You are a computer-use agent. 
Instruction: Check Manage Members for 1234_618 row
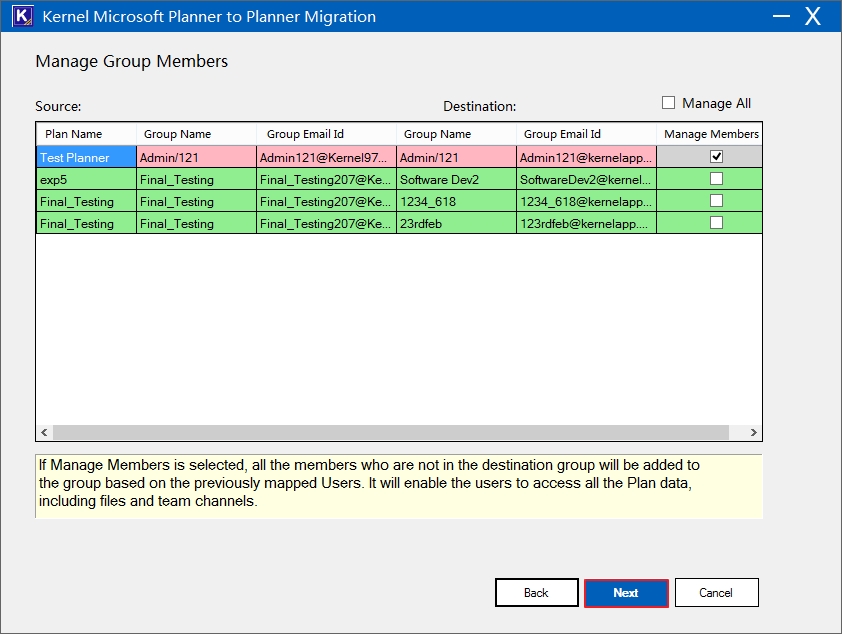pyautogui.click(x=716, y=201)
